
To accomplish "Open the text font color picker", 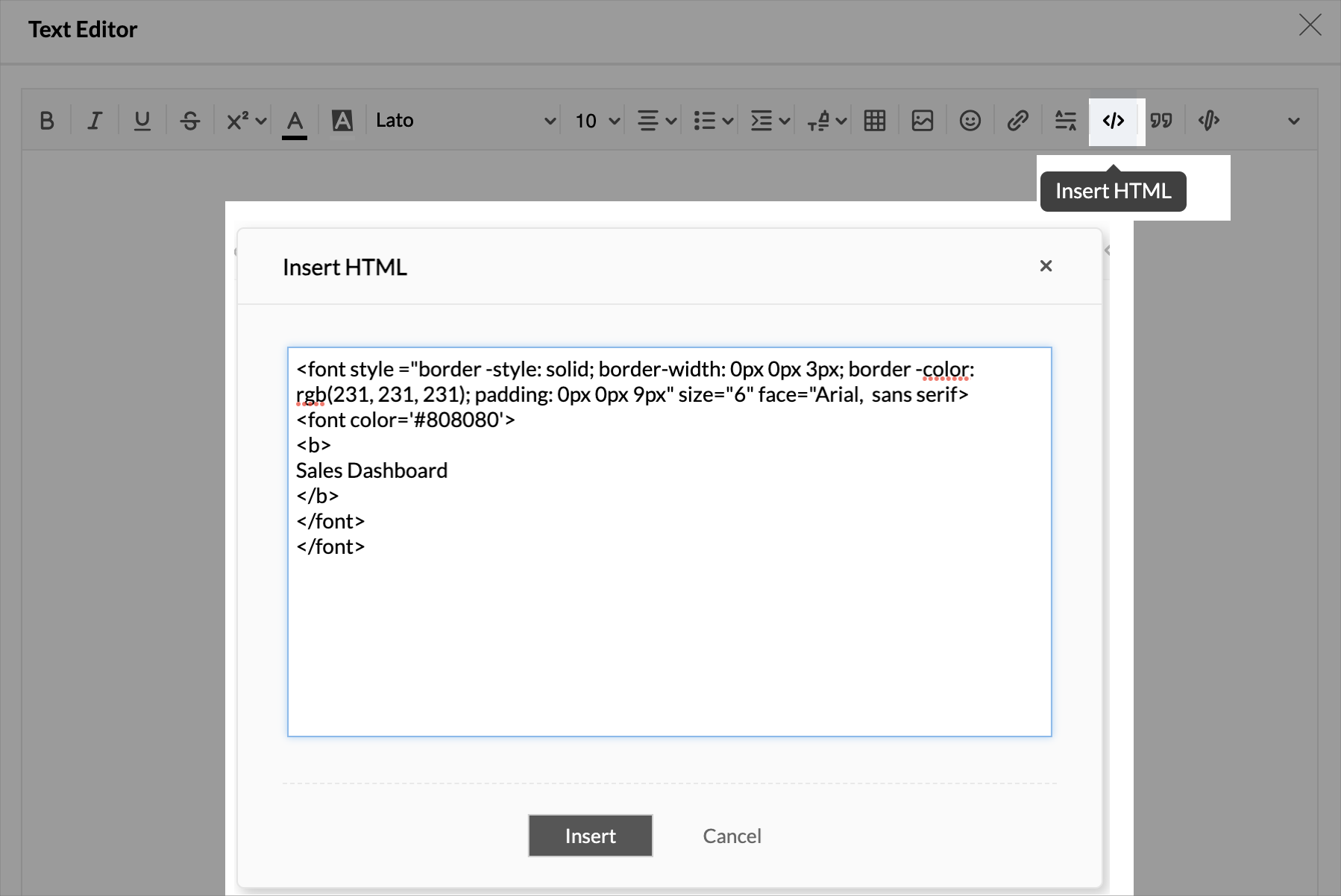I will (295, 121).
